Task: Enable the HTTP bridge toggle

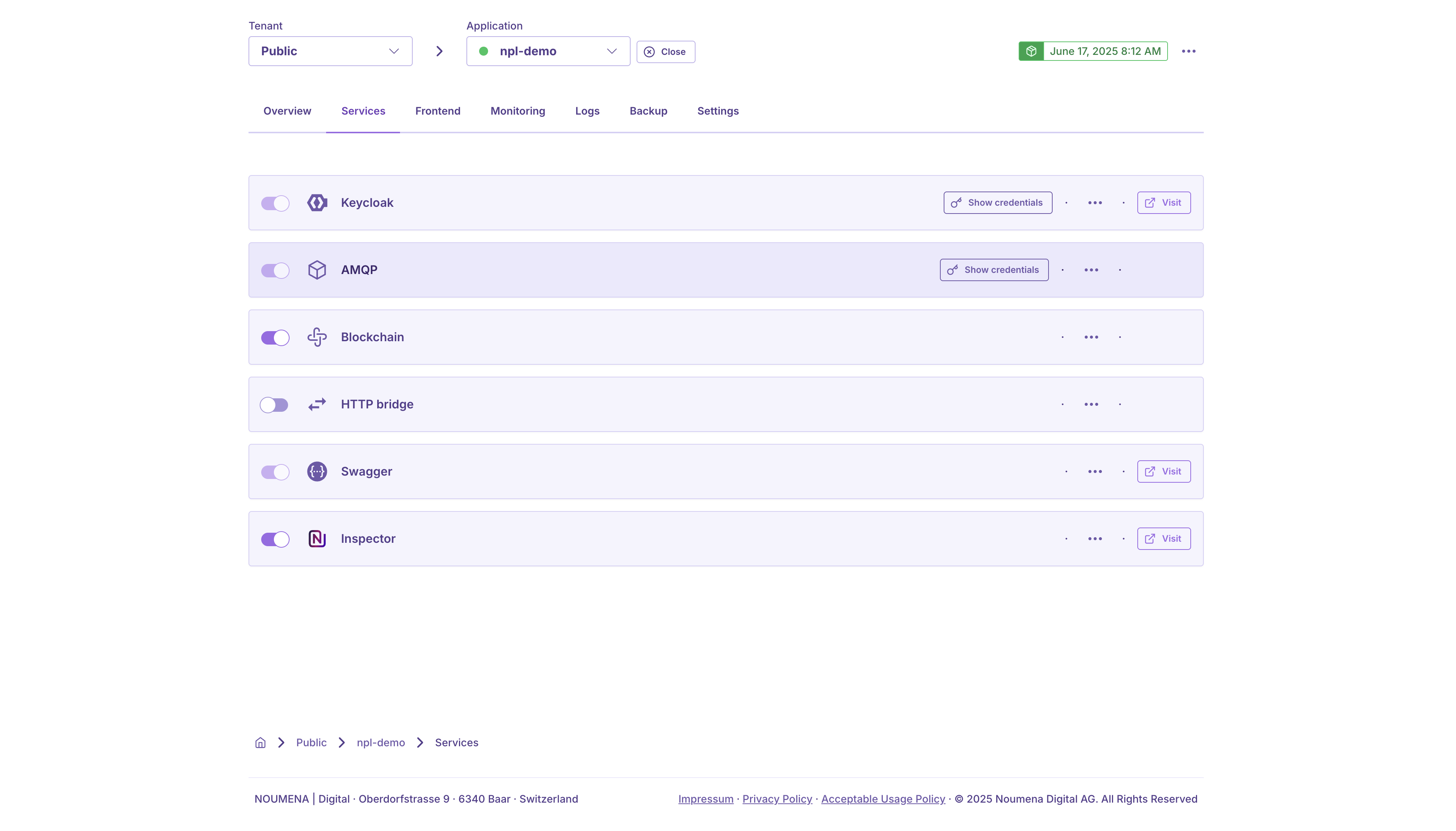Action: coord(274,405)
